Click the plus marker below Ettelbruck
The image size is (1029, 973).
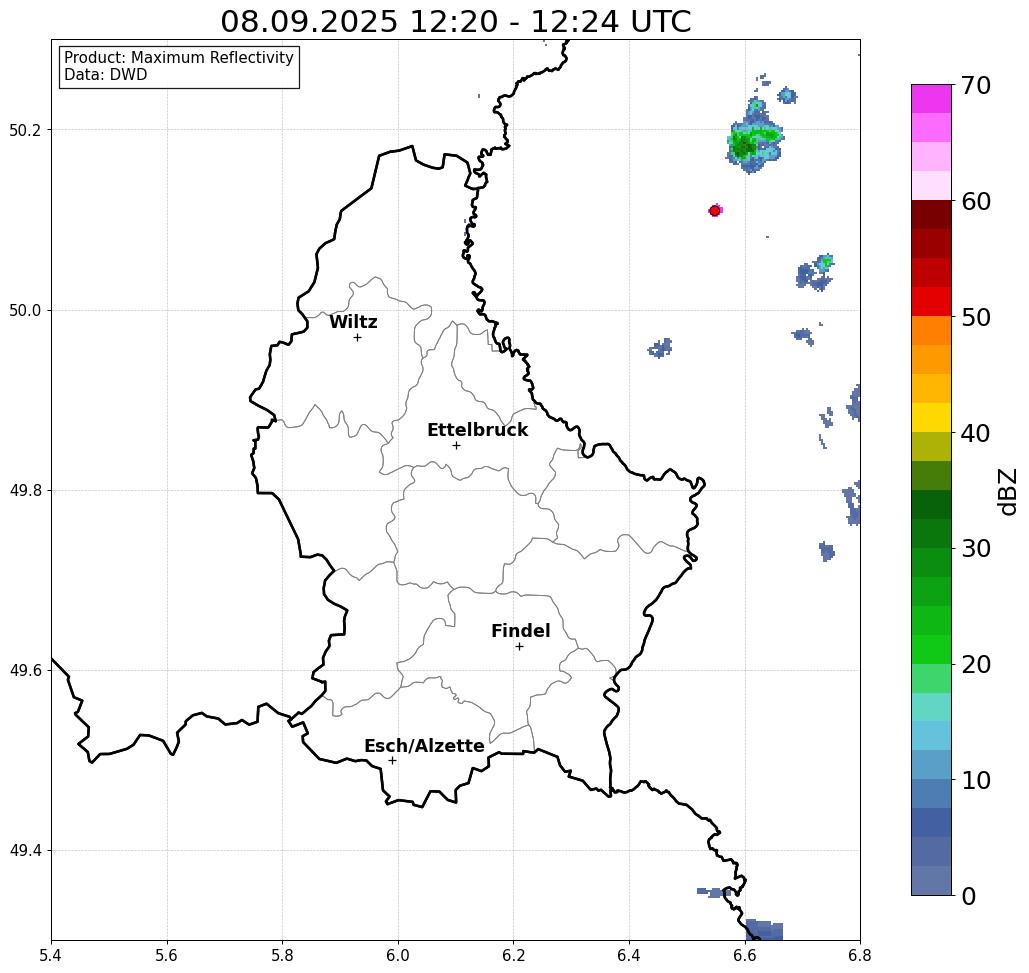click(x=456, y=445)
